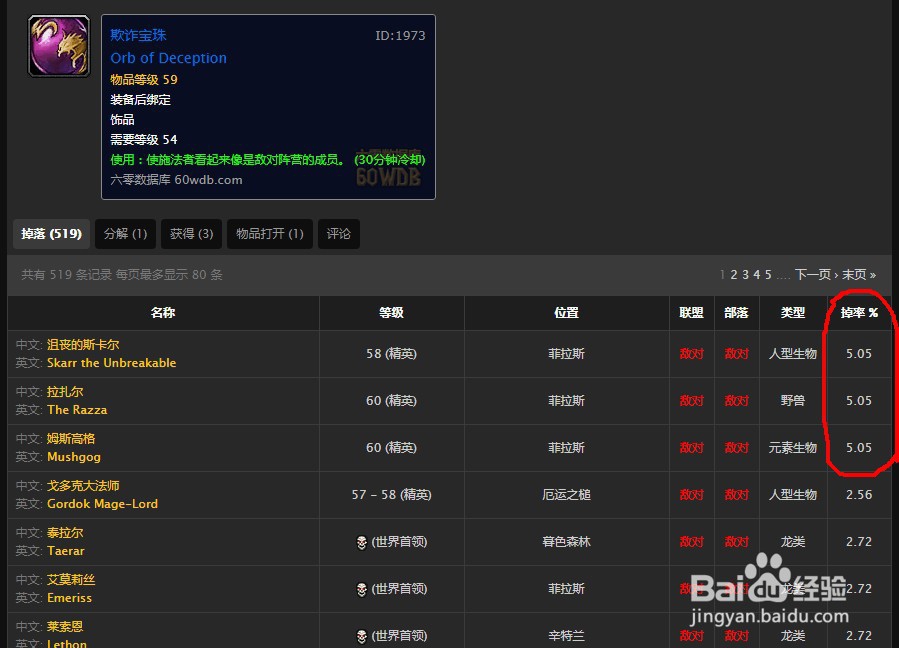Jump to the last page via 末页
The width and height of the screenshot is (899, 648).
click(855, 273)
